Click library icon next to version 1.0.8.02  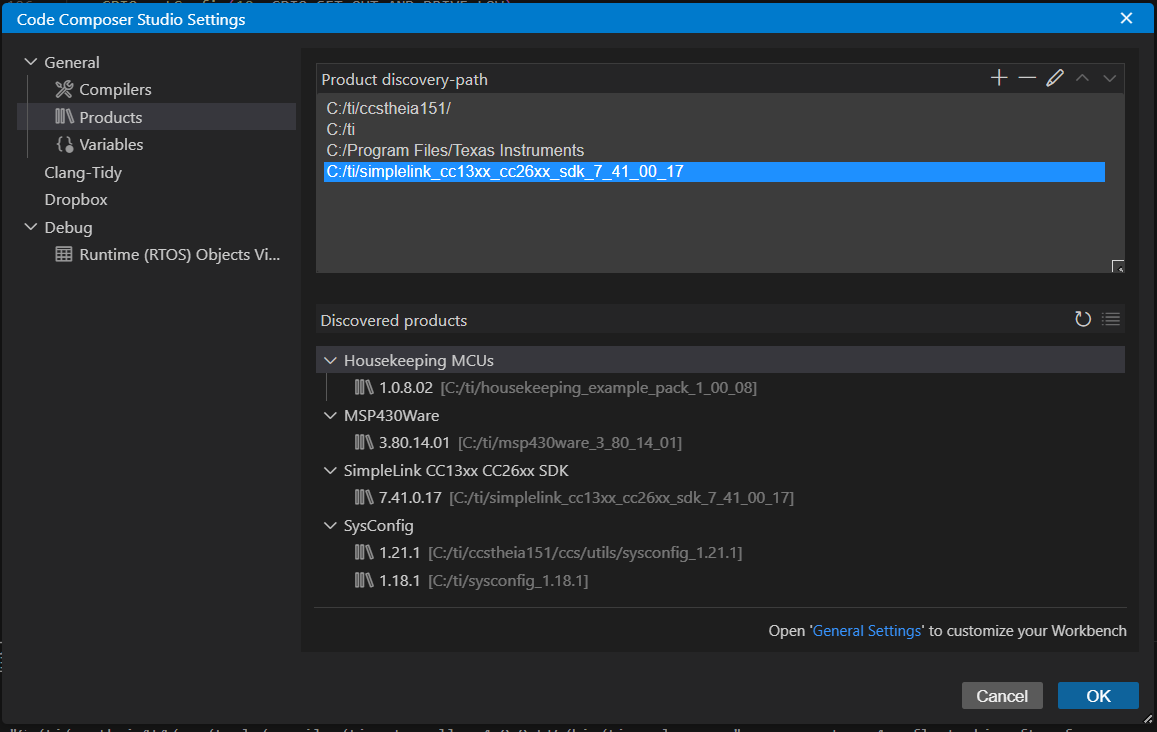click(364, 387)
